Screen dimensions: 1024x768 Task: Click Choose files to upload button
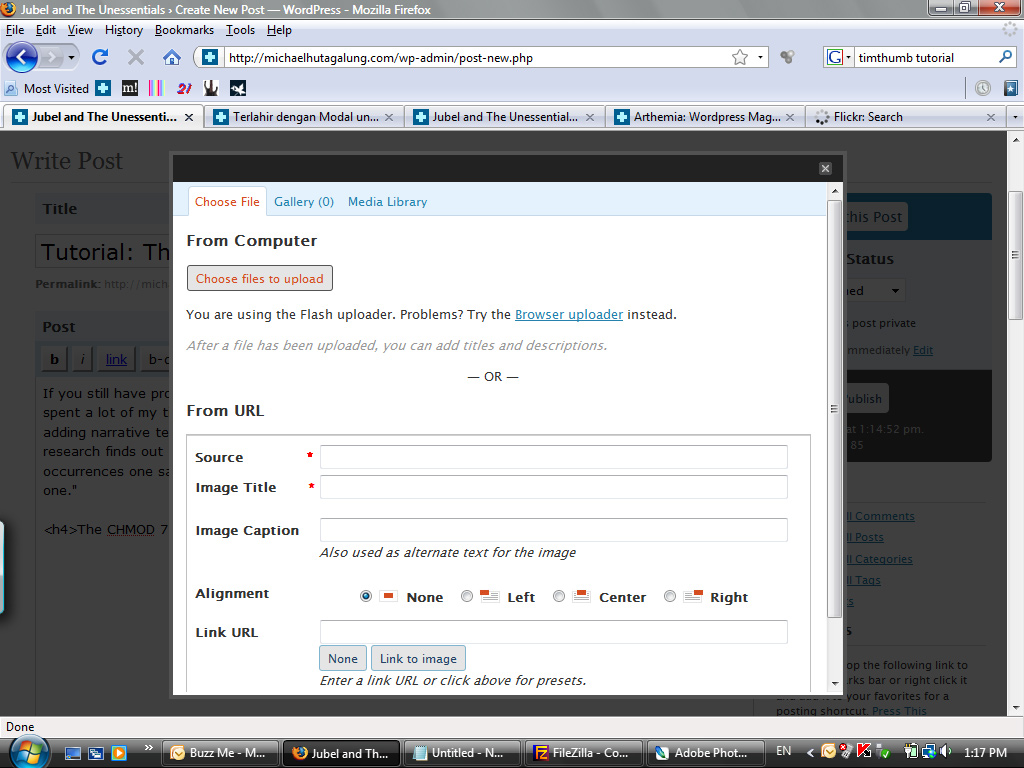pyautogui.click(x=259, y=279)
